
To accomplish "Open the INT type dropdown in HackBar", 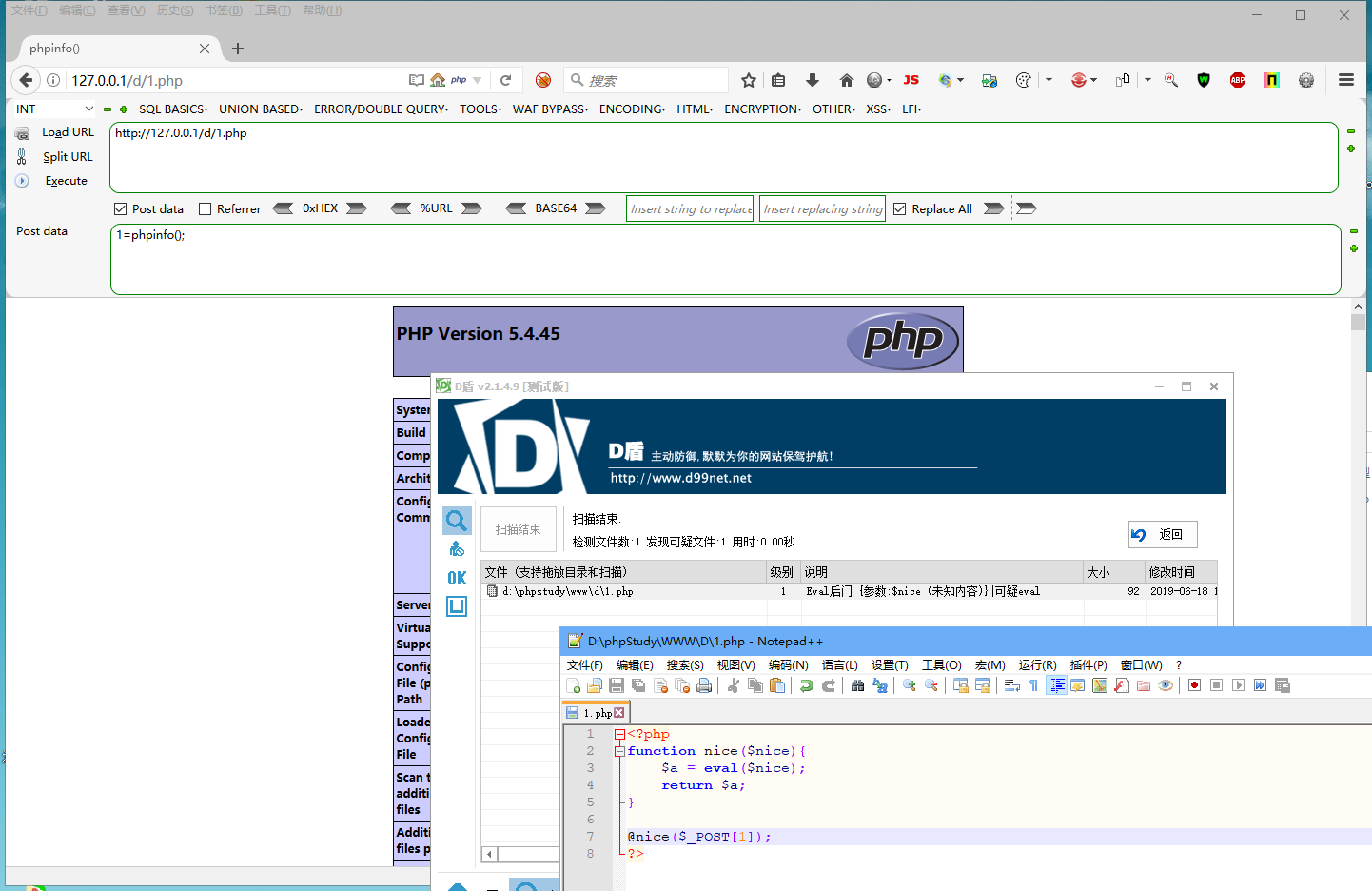I will point(54,109).
